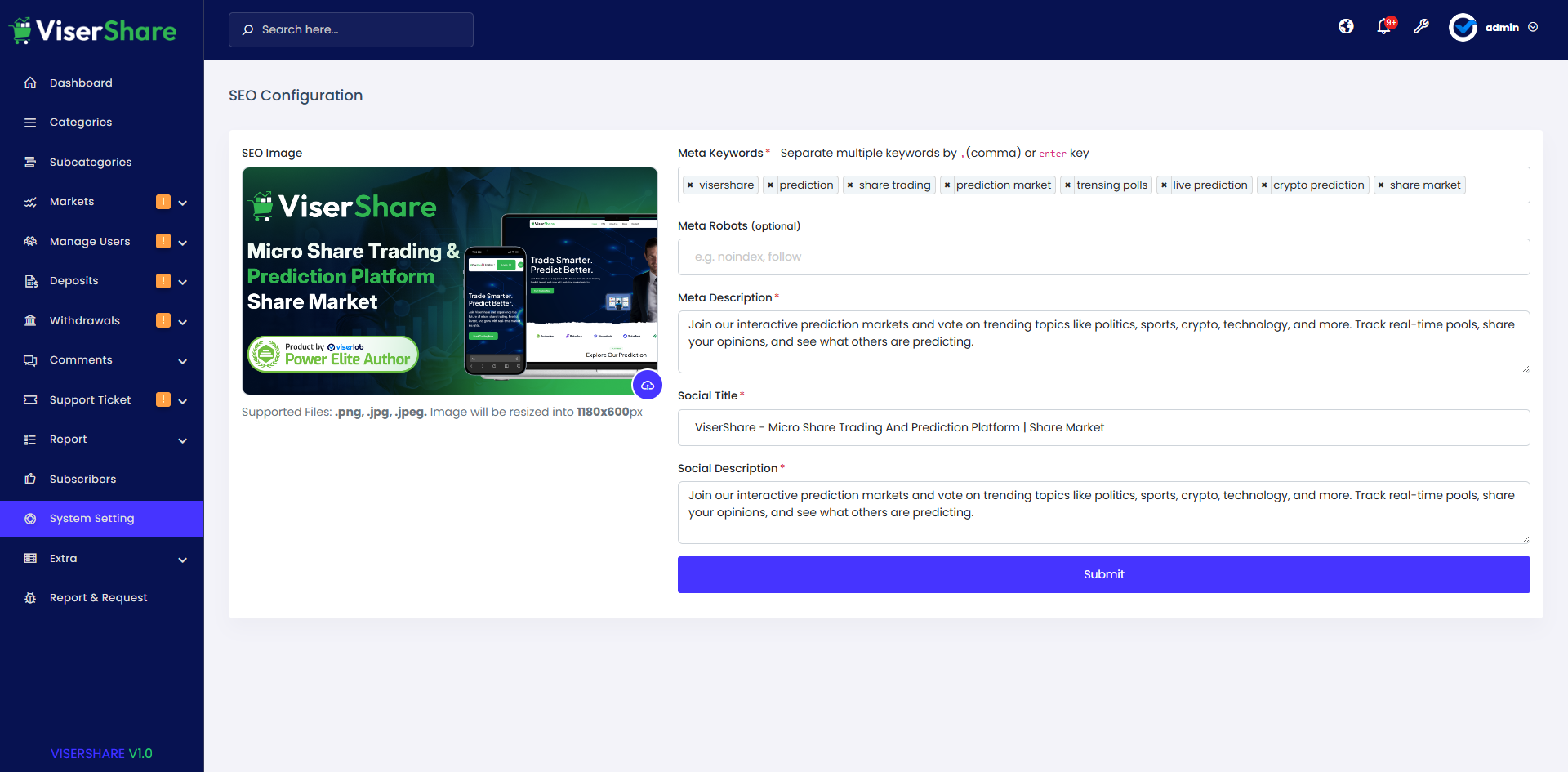Expand the Extra submenu chevron
Screen dimensions: 1568x772
183,560
